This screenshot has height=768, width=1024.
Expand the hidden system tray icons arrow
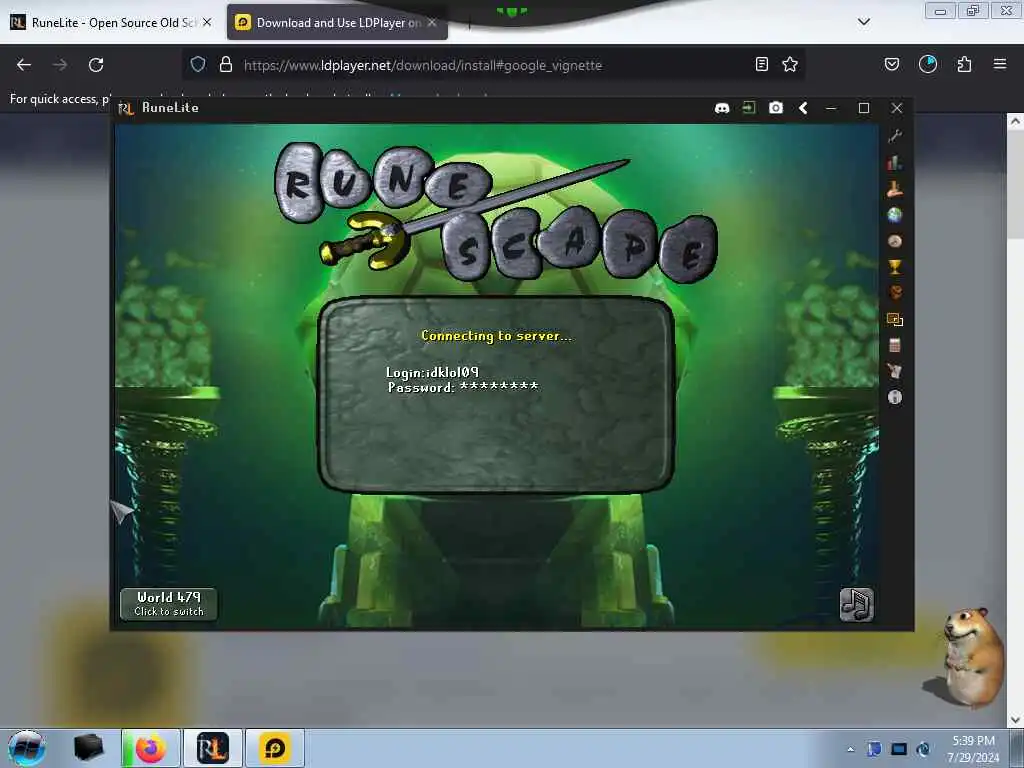[x=850, y=749]
